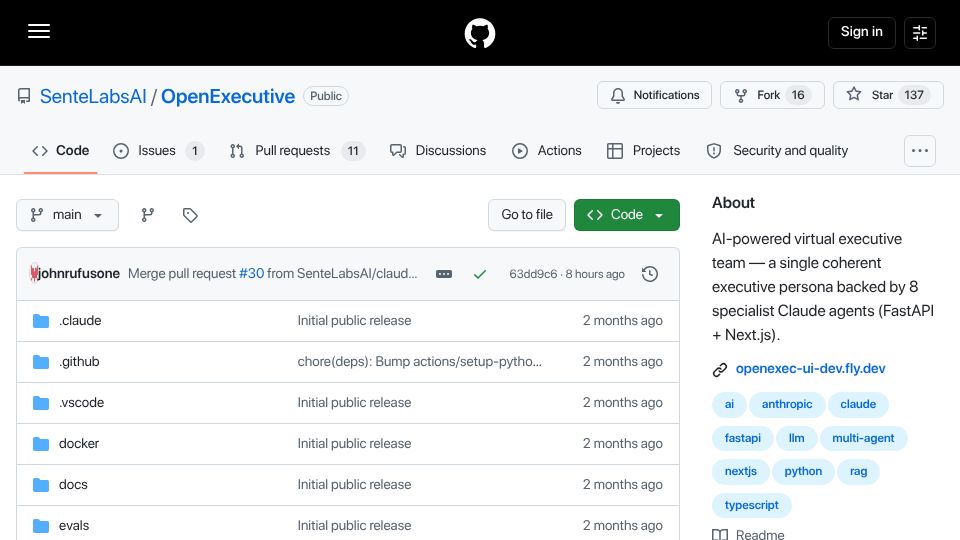This screenshot has width=960, height=540.
Task: Fork the repository
Action: 772,95
